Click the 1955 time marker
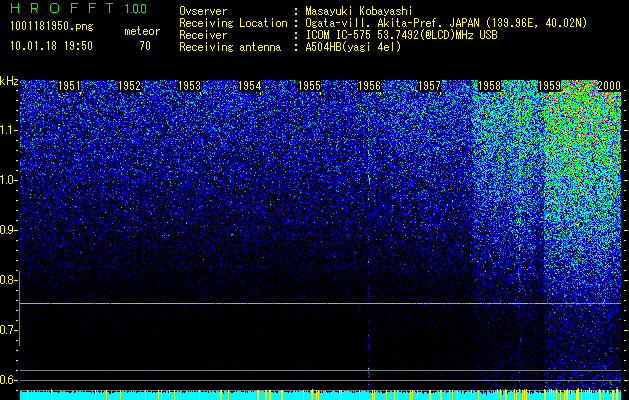Image resolution: width=629 pixels, height=400 pixels. (310, 86)
